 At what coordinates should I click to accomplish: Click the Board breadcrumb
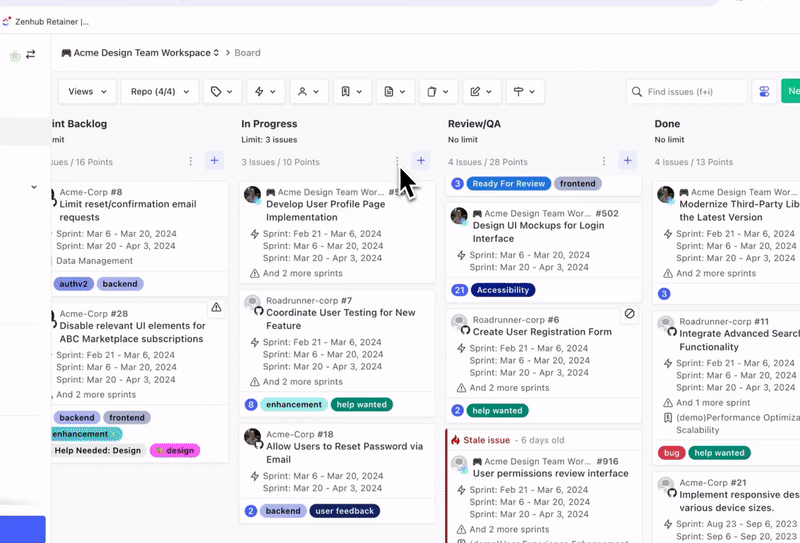[247, 53]
